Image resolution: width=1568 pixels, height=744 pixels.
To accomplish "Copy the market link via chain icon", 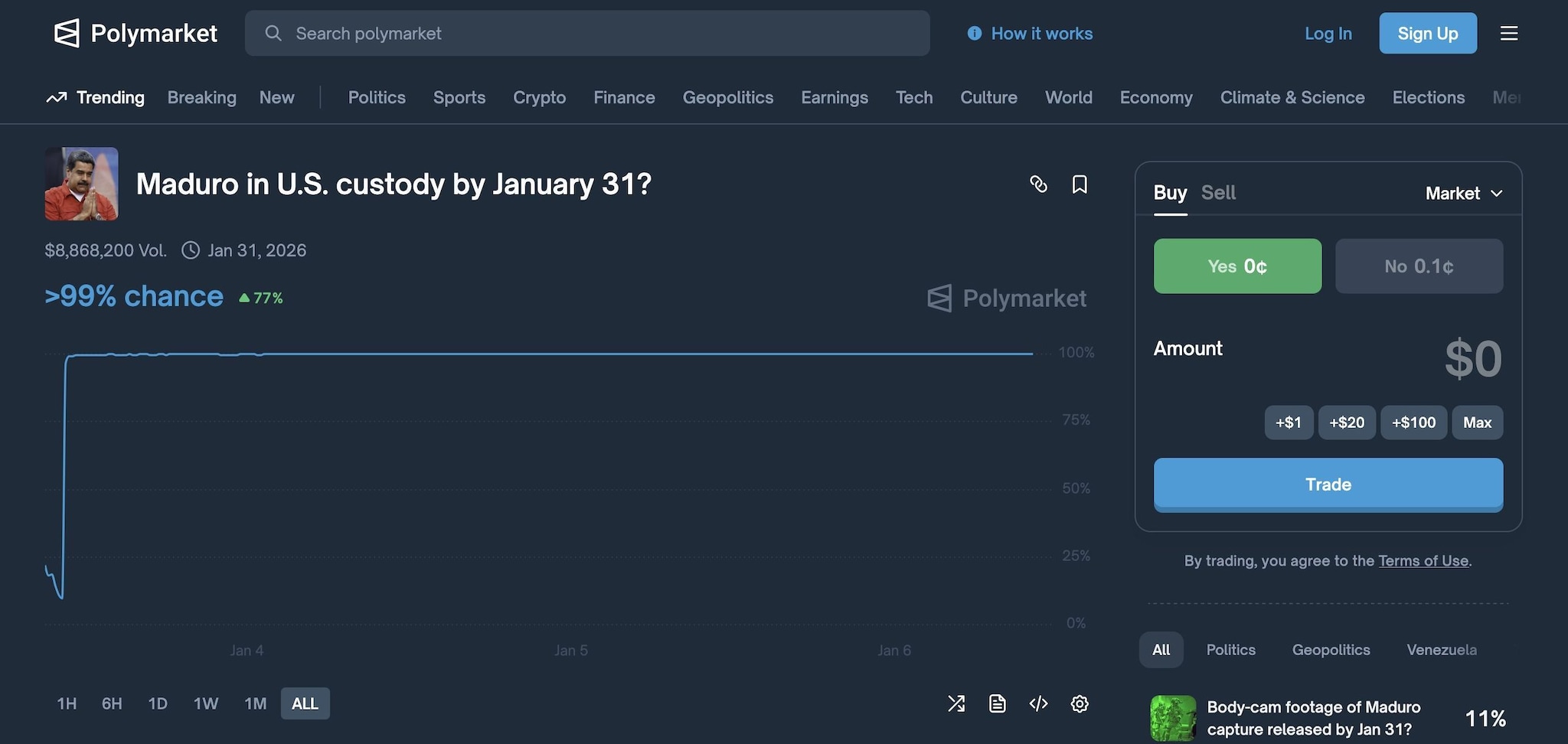I will click(x=1038, y=184).
